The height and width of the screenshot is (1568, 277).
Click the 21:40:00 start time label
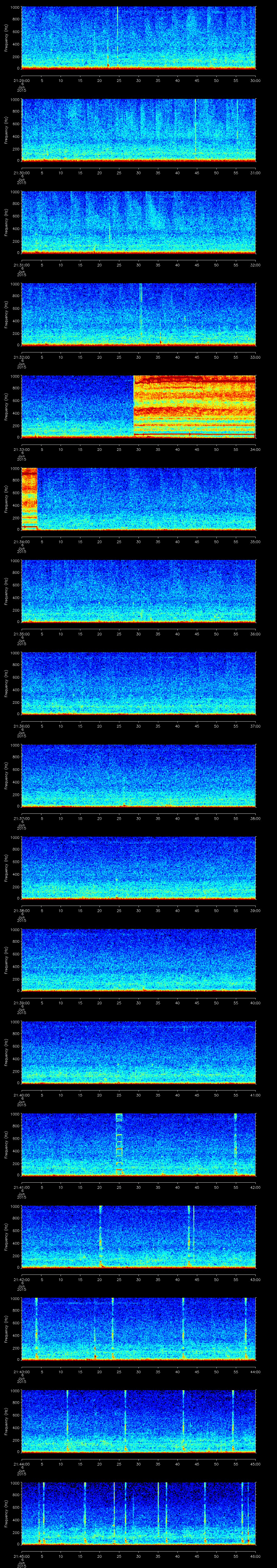(x=21, y=1095)
